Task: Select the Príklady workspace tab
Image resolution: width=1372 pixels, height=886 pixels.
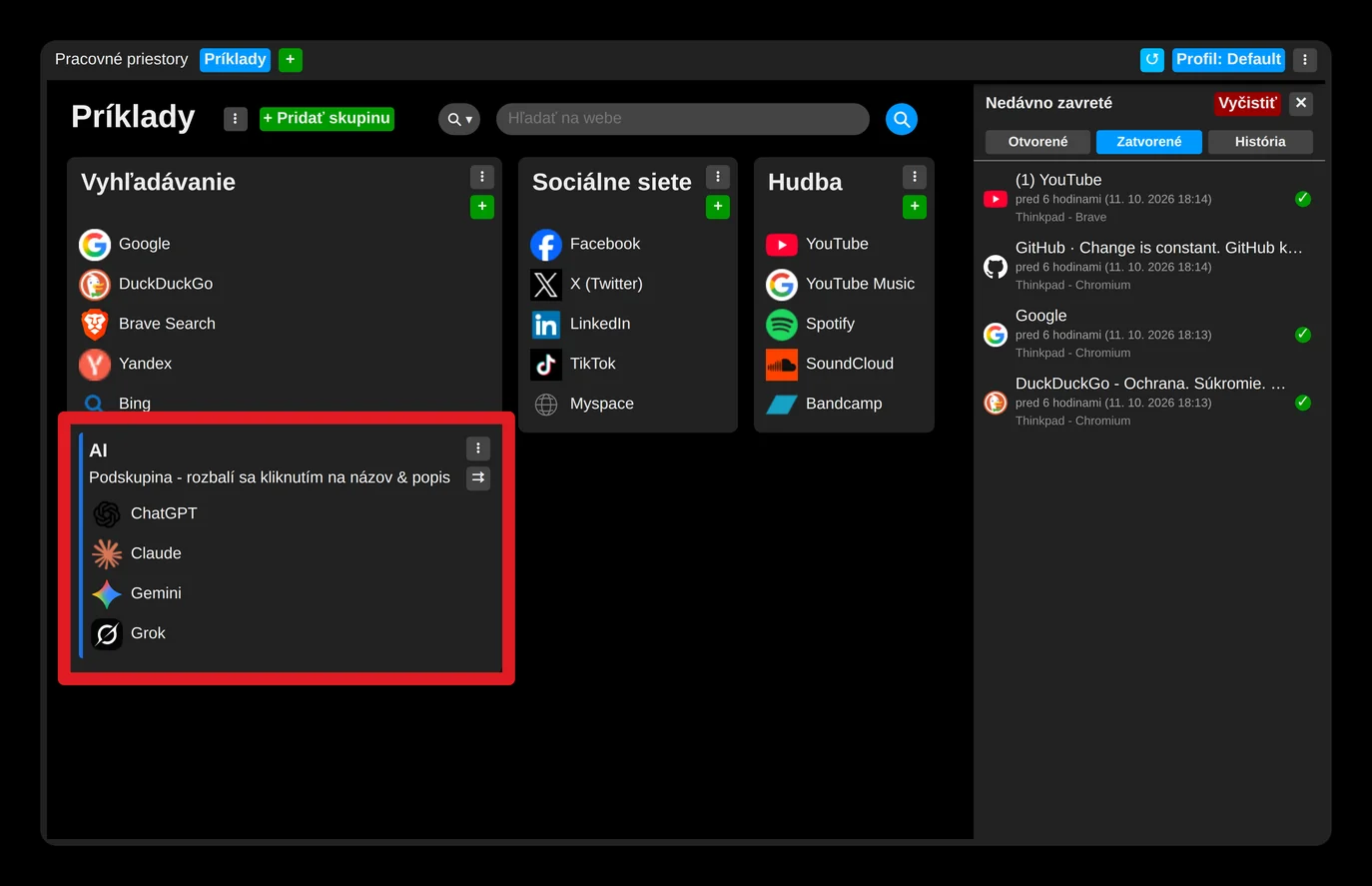Action: click(235, 60)
